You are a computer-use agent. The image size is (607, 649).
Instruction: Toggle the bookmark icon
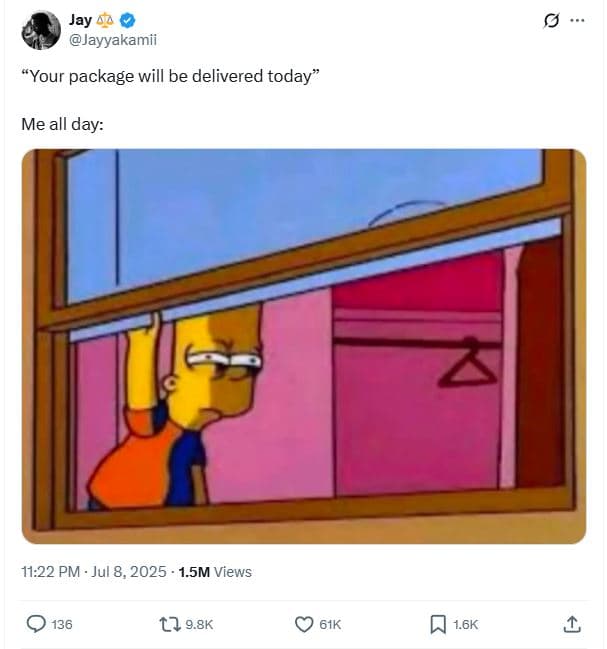tap(438, 624)
